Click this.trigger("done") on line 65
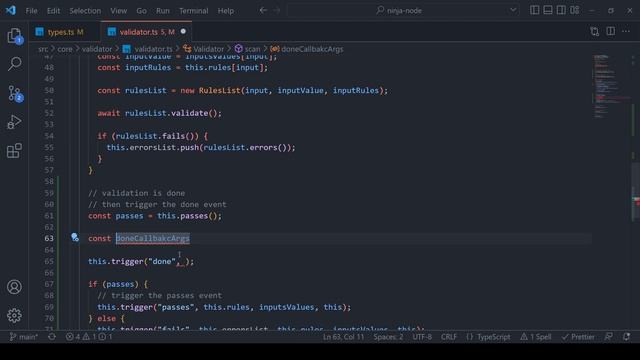Screen dimensions: 640x360 tap(141, 261)
